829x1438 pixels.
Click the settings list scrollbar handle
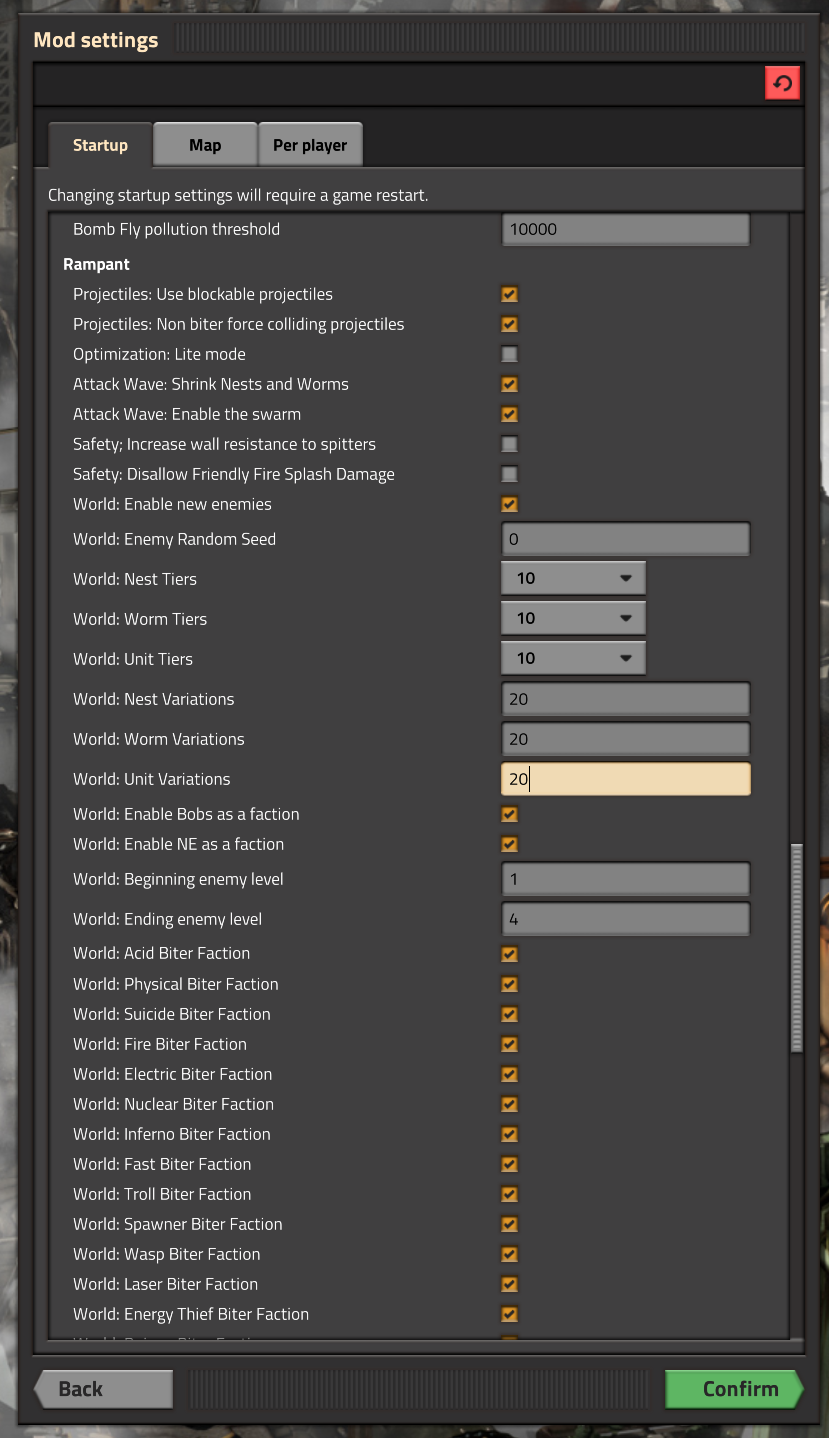point(796,947)
